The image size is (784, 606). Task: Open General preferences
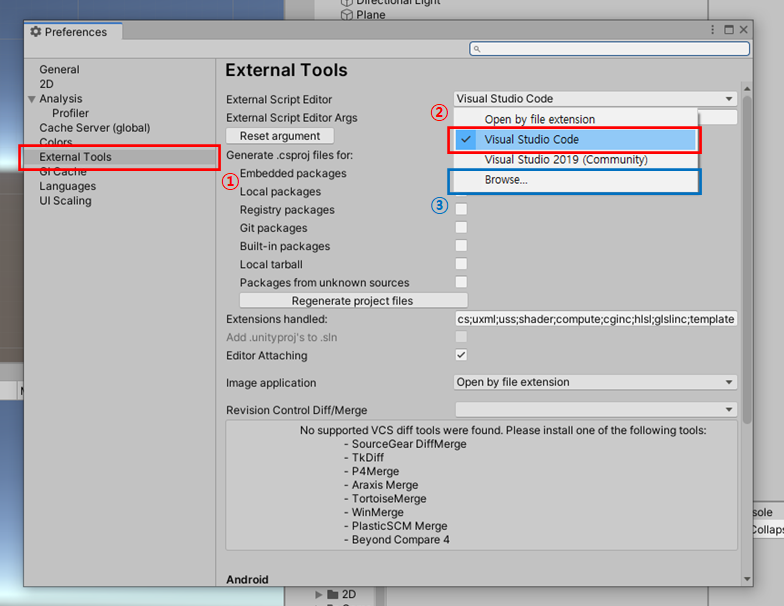click(59, 70)
